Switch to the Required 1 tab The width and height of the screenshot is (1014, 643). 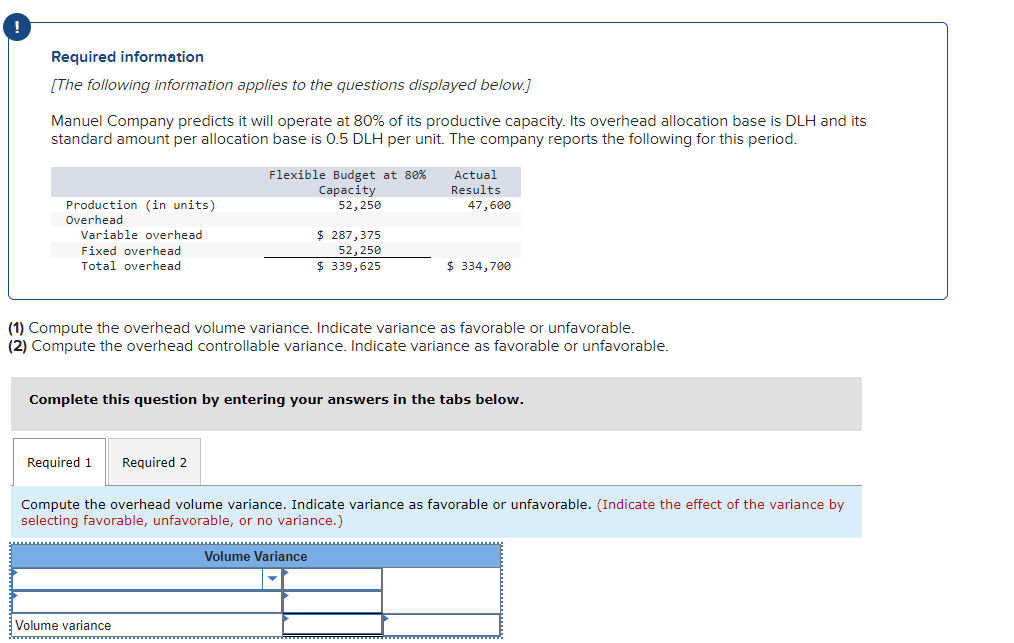pyautogui.click(x=59, y=462)
